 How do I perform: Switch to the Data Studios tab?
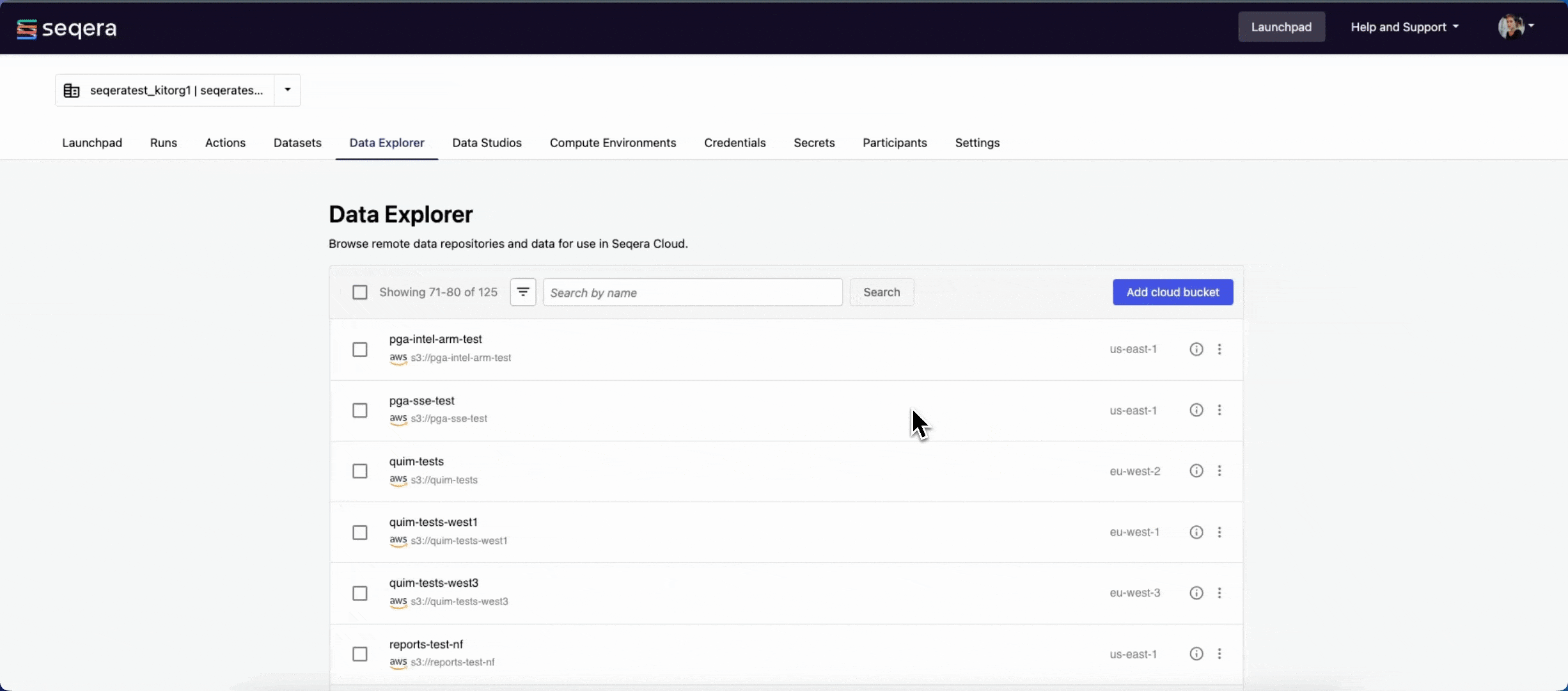[x=487, y=143]
